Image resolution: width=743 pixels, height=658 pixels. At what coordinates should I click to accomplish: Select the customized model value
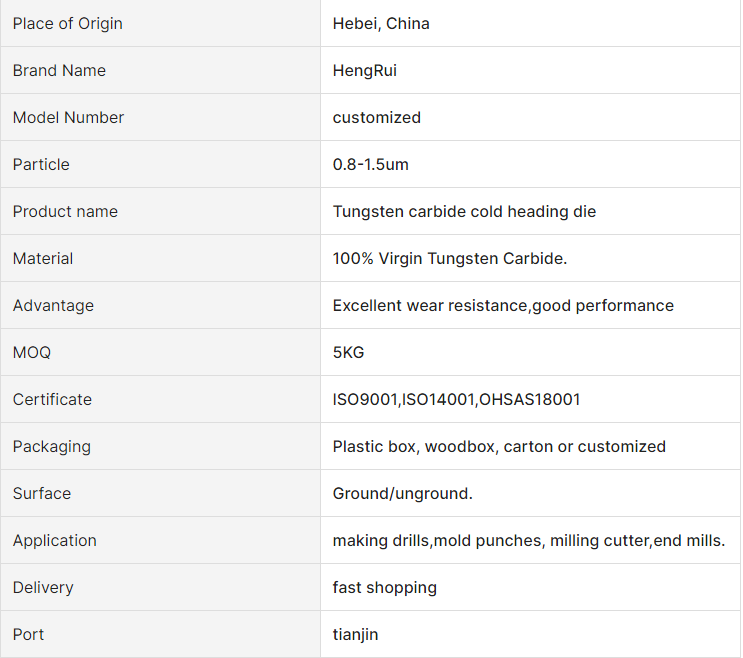tap(377, 117)
